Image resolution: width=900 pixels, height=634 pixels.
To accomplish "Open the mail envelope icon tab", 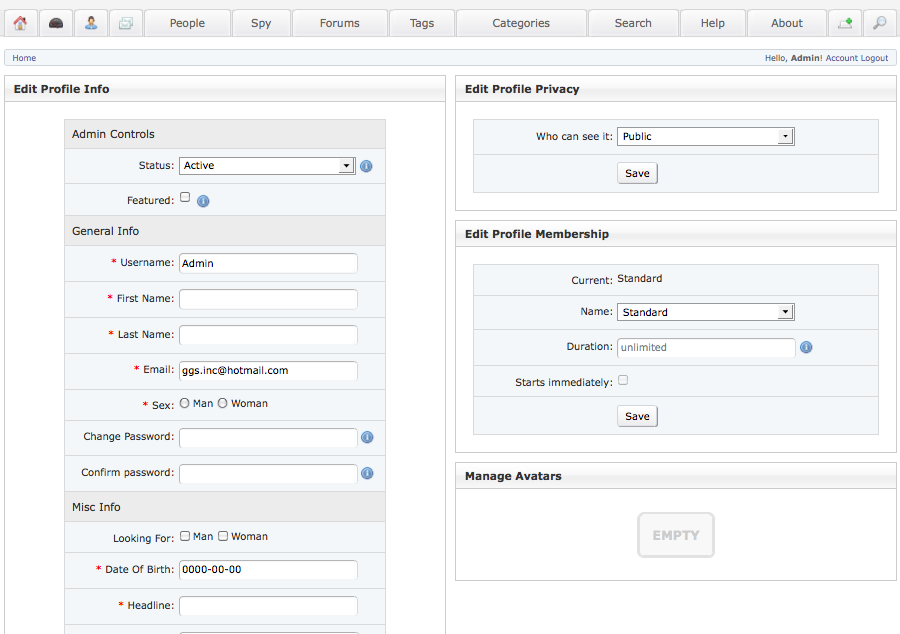I will point(126,23).
